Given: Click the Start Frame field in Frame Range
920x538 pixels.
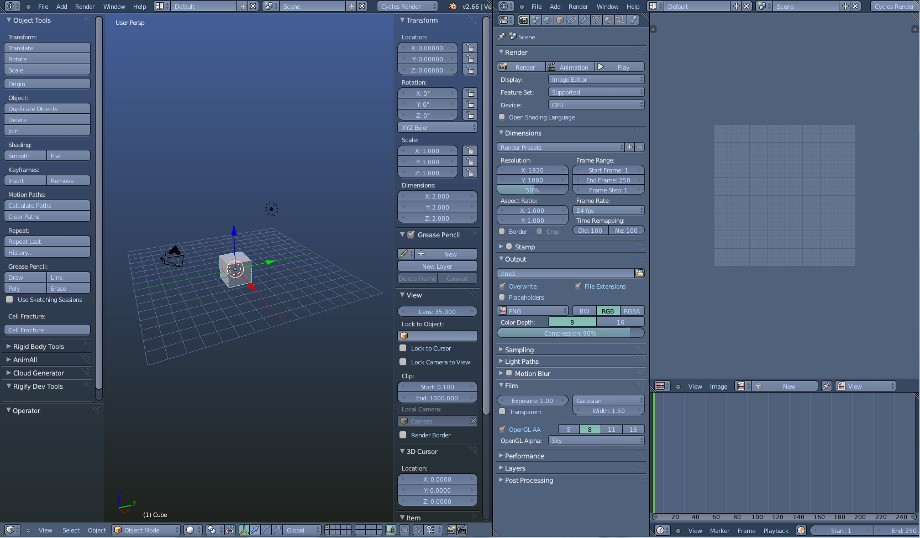Looking at the screenshot, I should point(608,170).
